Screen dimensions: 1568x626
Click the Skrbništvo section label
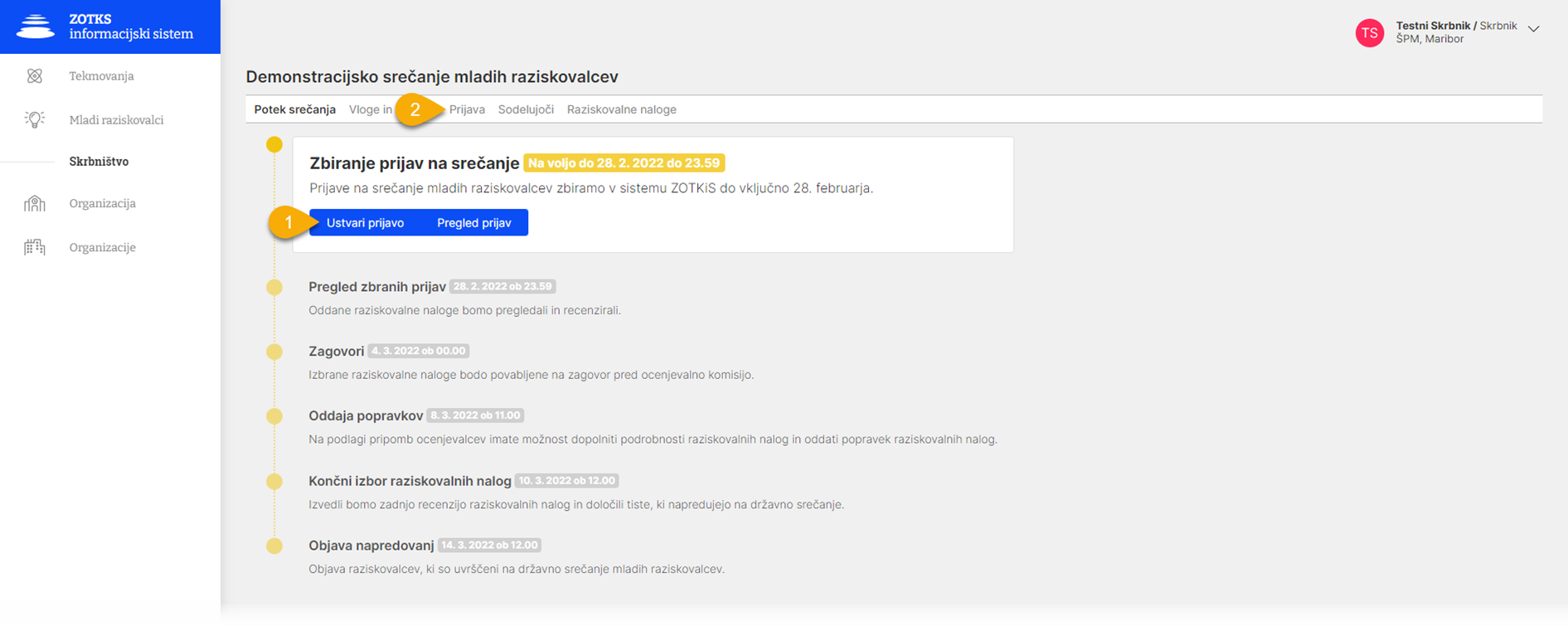pos(99,162)
